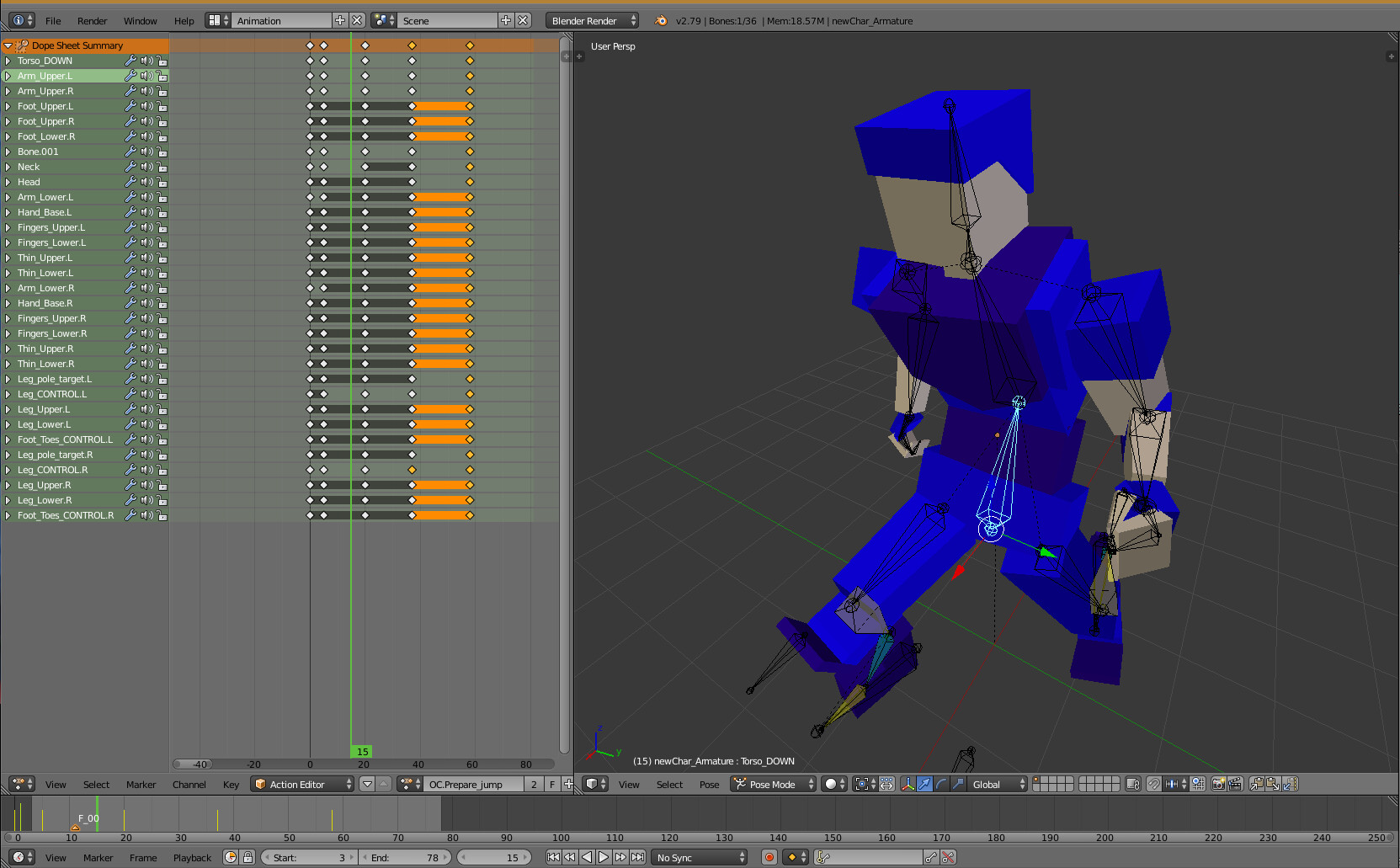Screen dimensions: 1400x868
Task: Open the Pose Mode dropdown
Action: 773,784
